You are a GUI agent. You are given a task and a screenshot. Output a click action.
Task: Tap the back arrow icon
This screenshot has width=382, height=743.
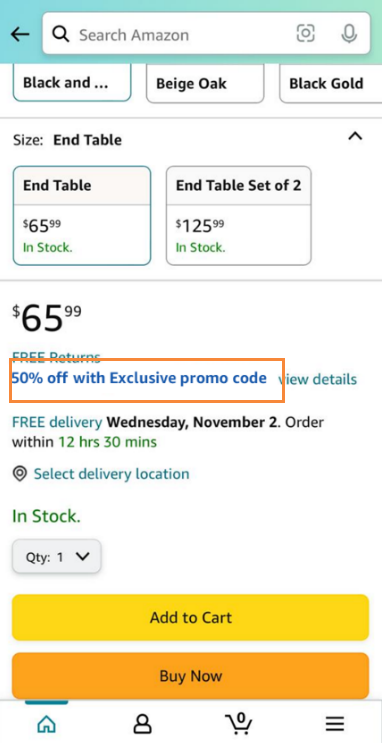click(x=20, y=34)
